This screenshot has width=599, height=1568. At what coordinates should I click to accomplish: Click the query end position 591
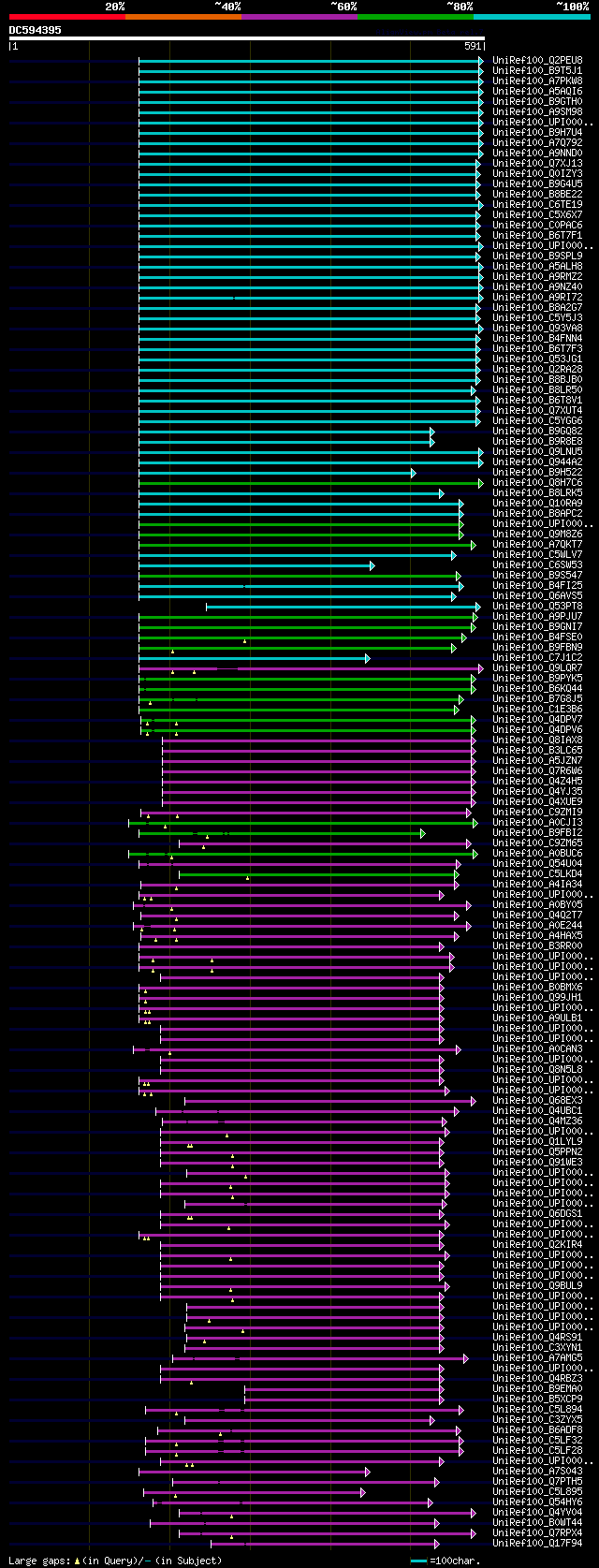473,46
